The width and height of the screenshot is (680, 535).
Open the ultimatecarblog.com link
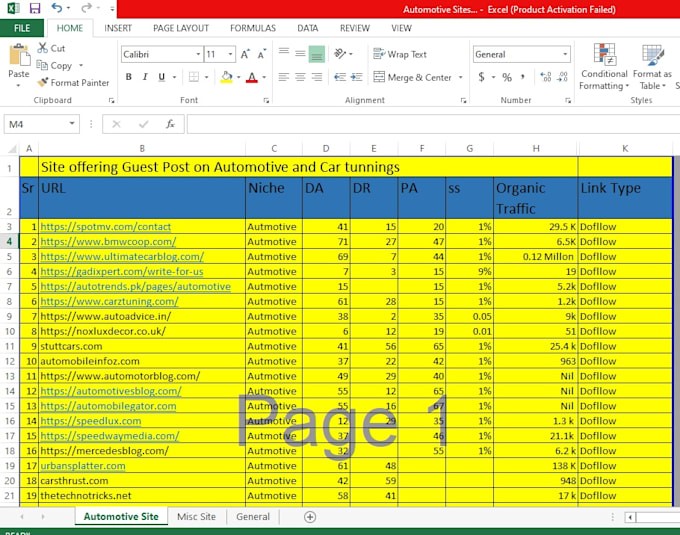pos(122,257)
